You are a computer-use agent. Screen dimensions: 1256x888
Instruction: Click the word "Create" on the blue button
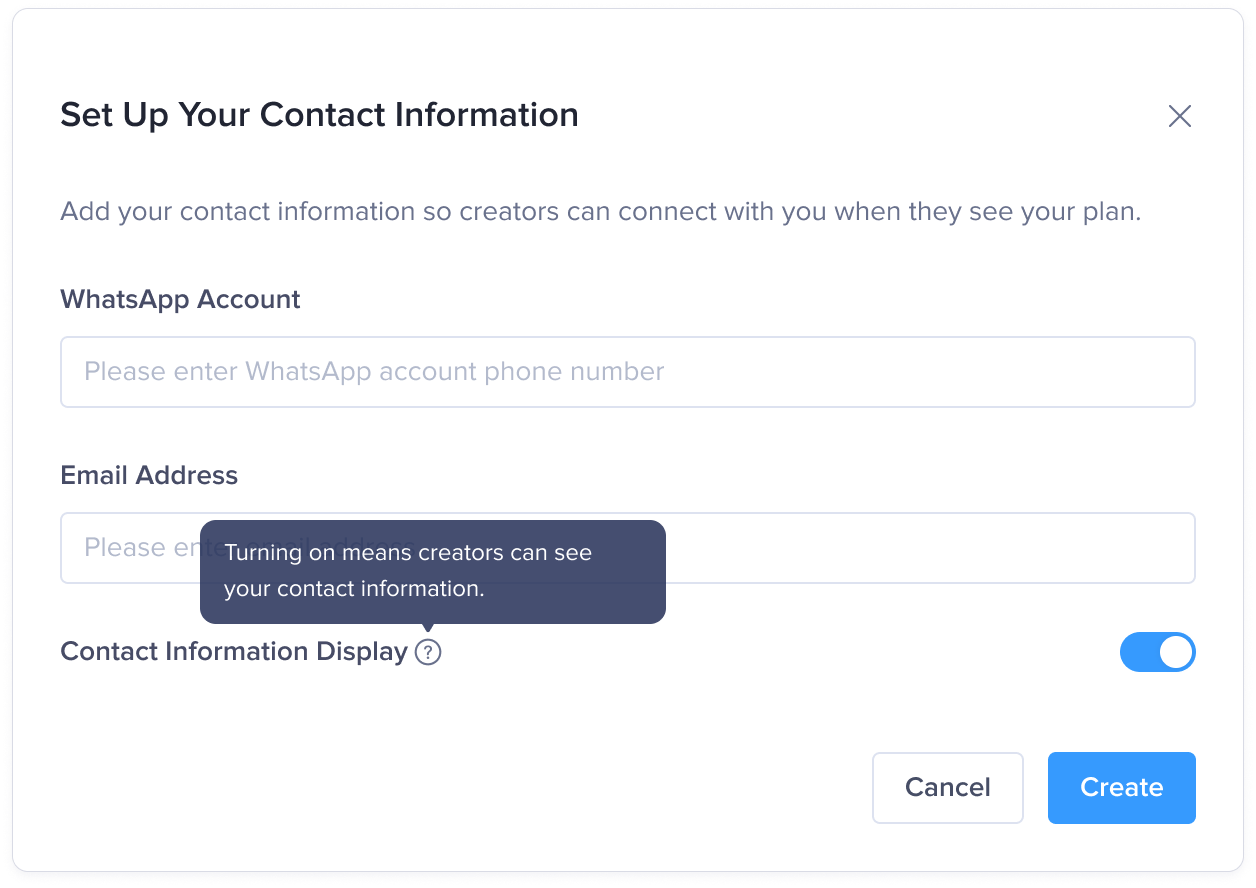click(1121, 788)
